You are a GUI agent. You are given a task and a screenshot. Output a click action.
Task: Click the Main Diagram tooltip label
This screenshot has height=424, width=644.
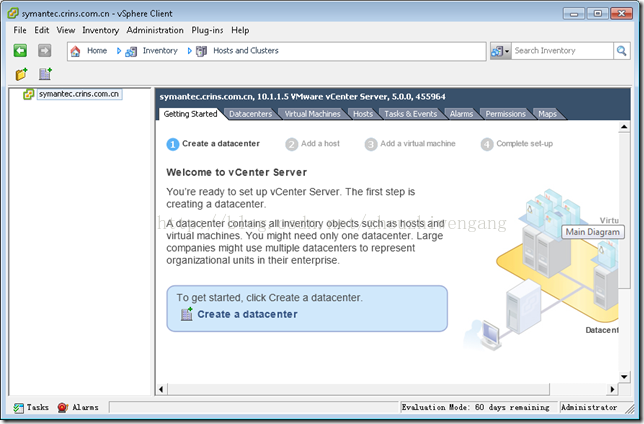[x=593, y=232]
